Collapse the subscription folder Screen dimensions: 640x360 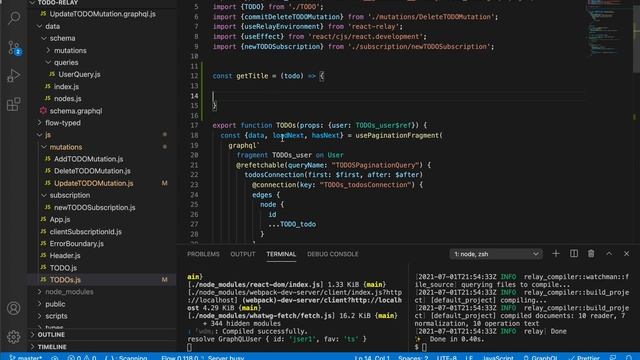44,195
